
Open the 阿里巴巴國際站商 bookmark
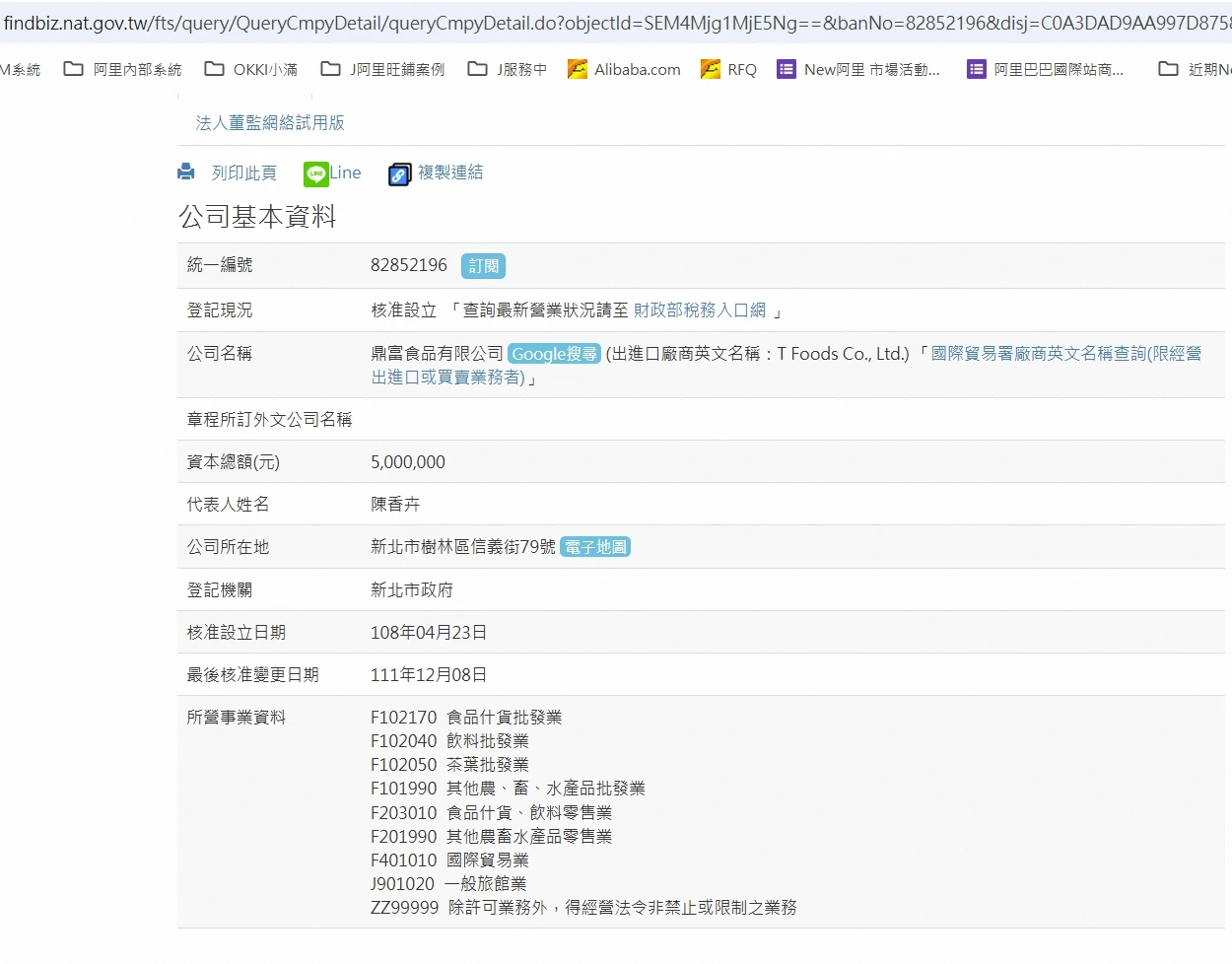coord(1046,69)
